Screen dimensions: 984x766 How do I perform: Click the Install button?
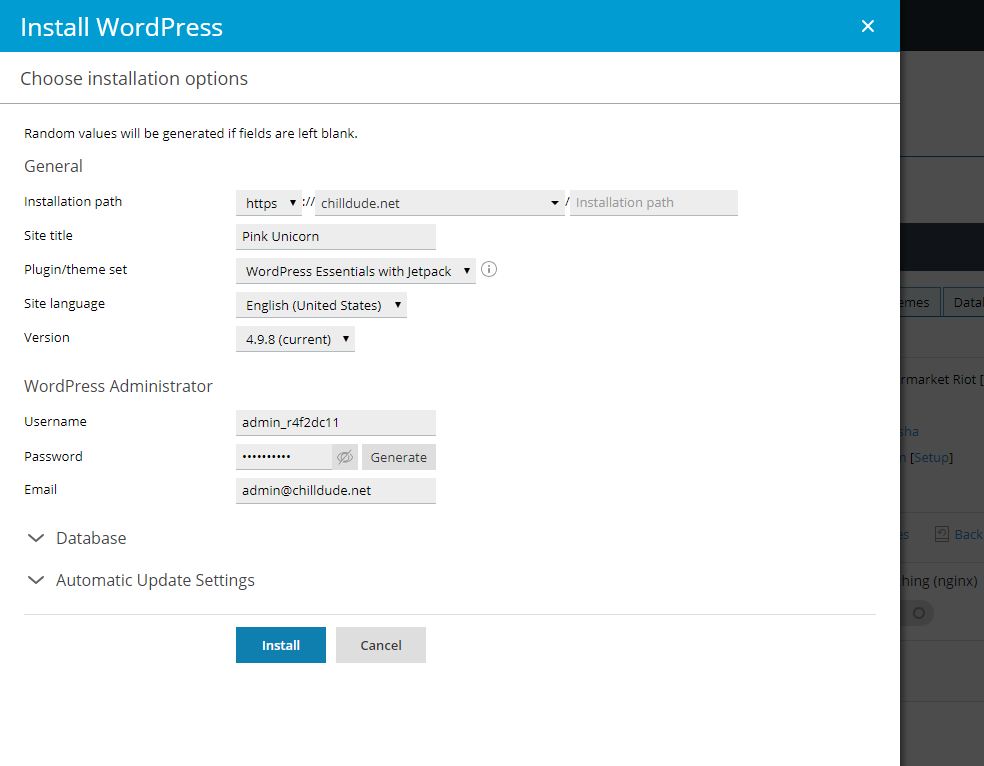281,645
